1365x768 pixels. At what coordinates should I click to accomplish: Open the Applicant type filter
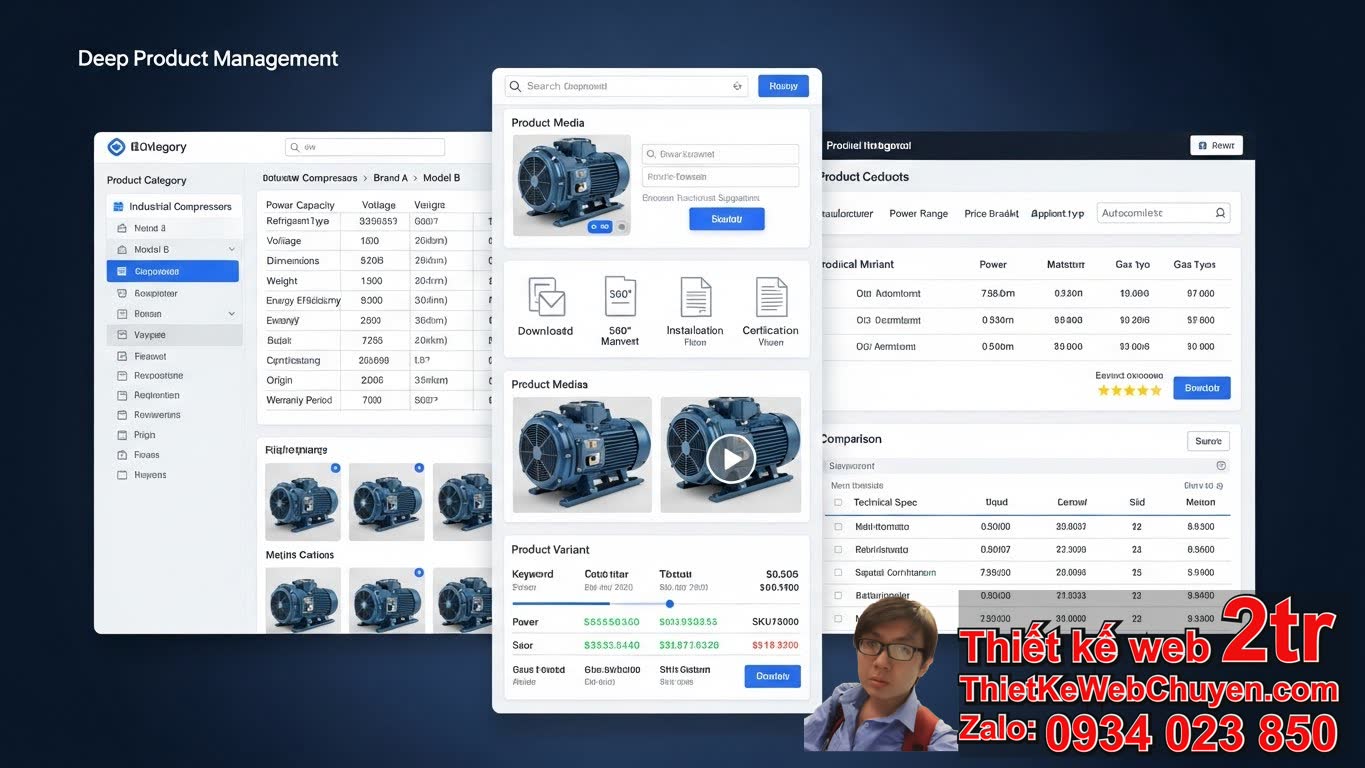click(1058, 214)
